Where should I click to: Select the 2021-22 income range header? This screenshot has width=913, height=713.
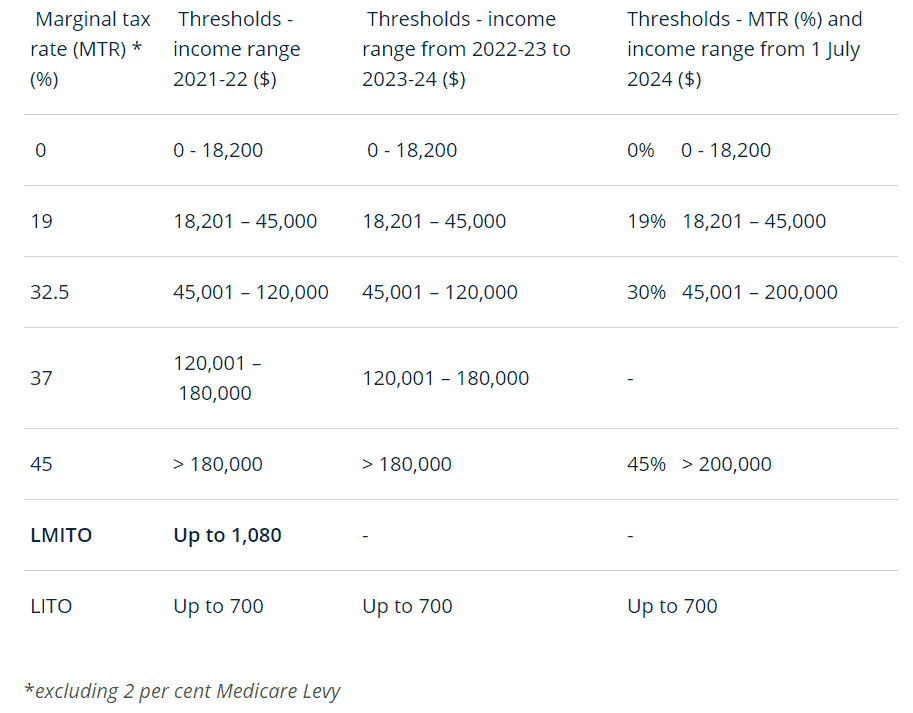coord(236,49)
